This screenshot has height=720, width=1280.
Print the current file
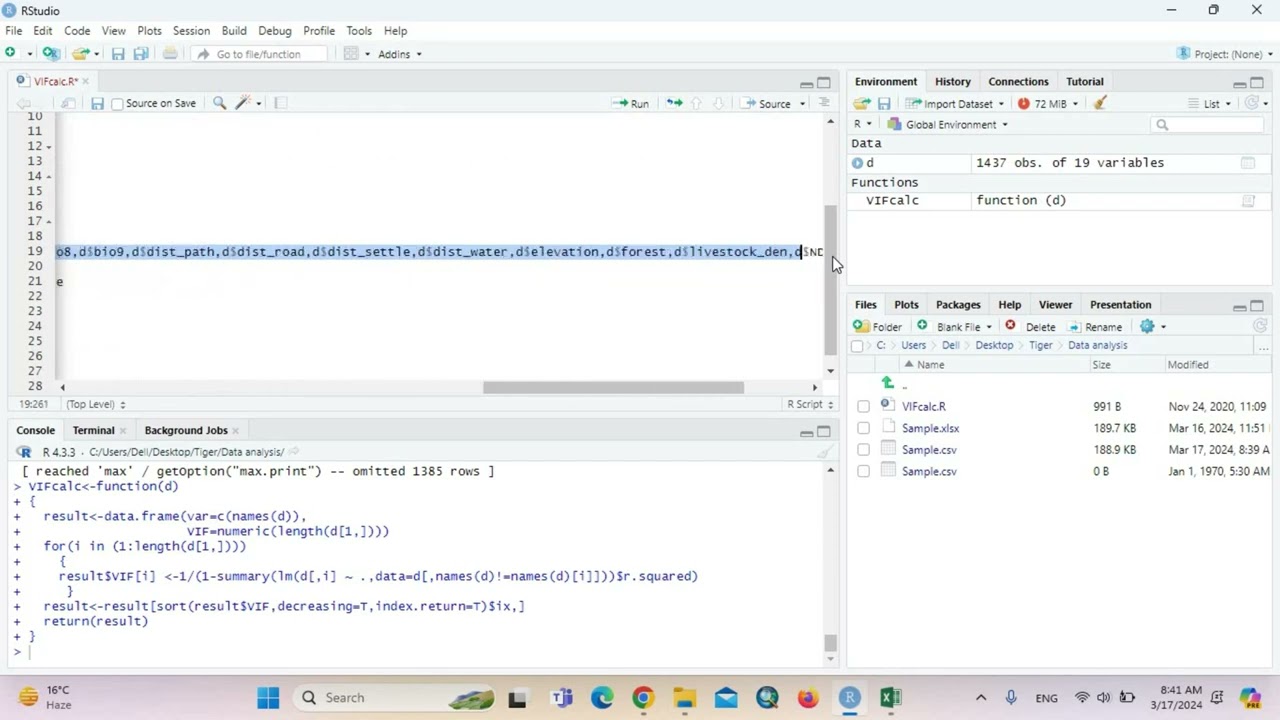point(170,54)
